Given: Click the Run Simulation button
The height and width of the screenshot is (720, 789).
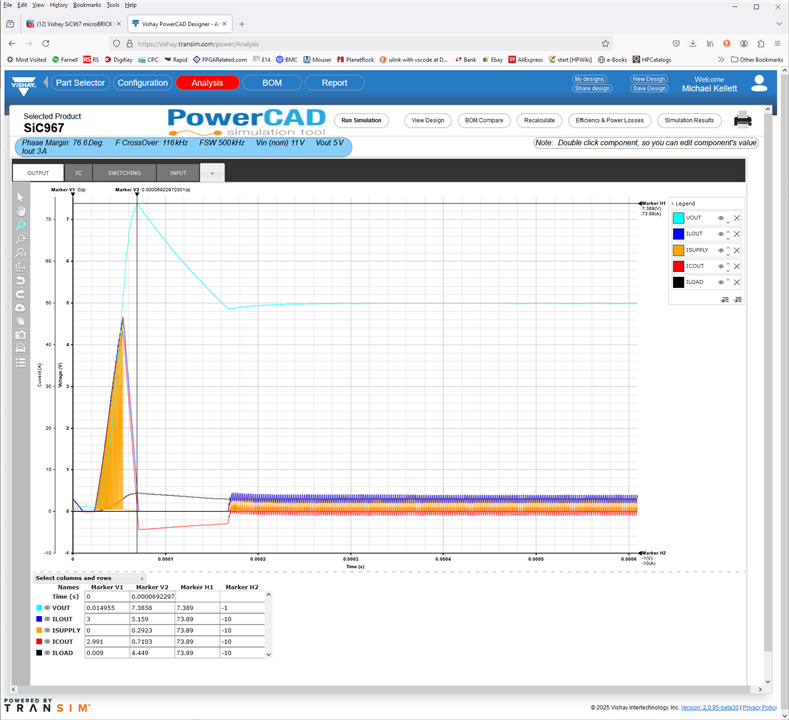Looking at the screenshot, I should tap(361, 120).
